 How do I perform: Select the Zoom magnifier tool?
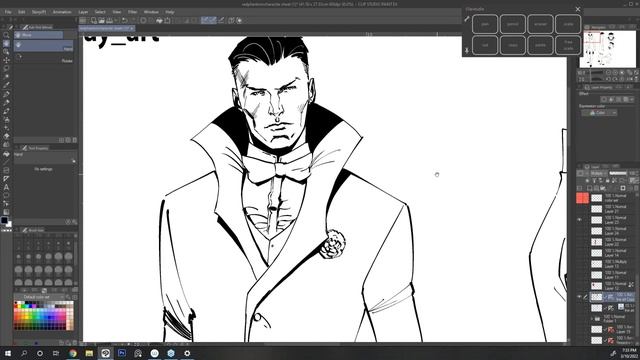6,35
